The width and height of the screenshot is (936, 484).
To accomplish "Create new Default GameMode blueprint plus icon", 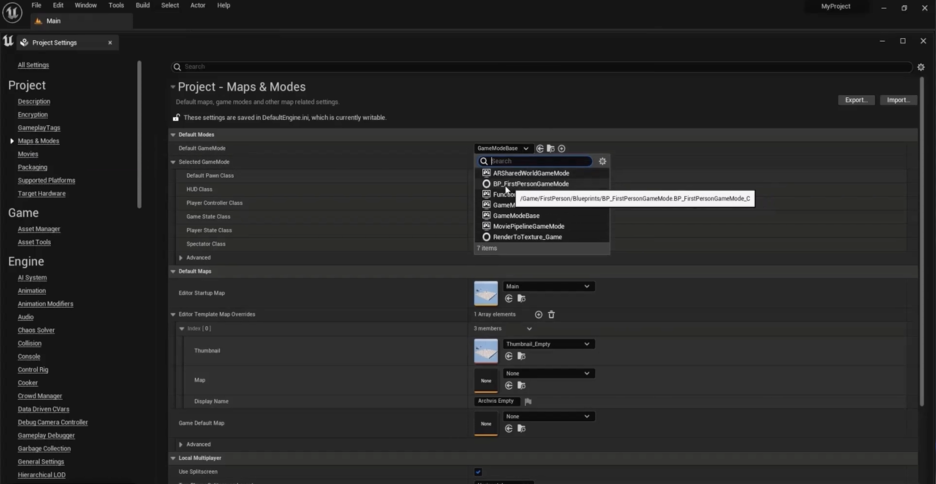I will (561, 149).
